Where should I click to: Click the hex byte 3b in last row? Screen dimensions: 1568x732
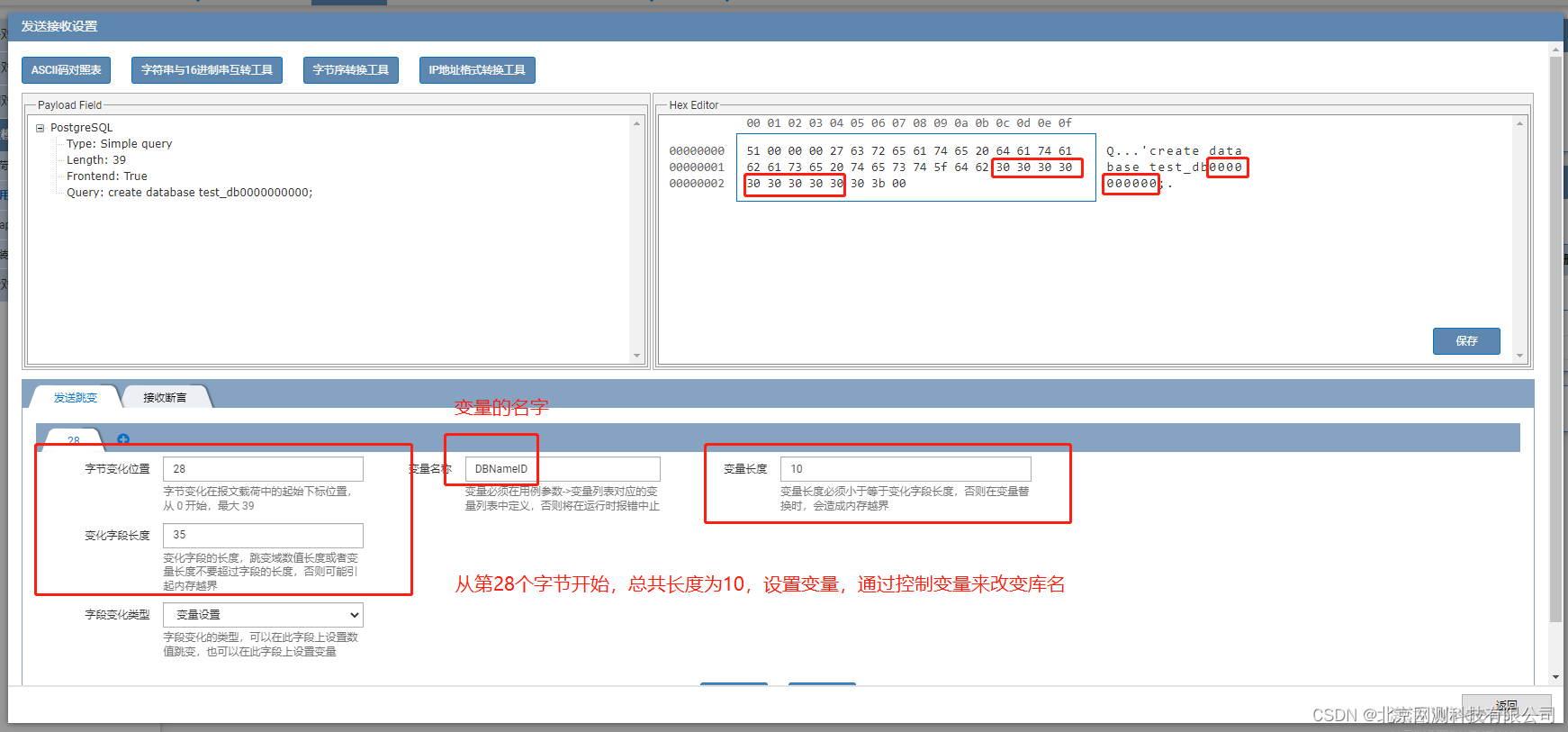tap(879, 184)
